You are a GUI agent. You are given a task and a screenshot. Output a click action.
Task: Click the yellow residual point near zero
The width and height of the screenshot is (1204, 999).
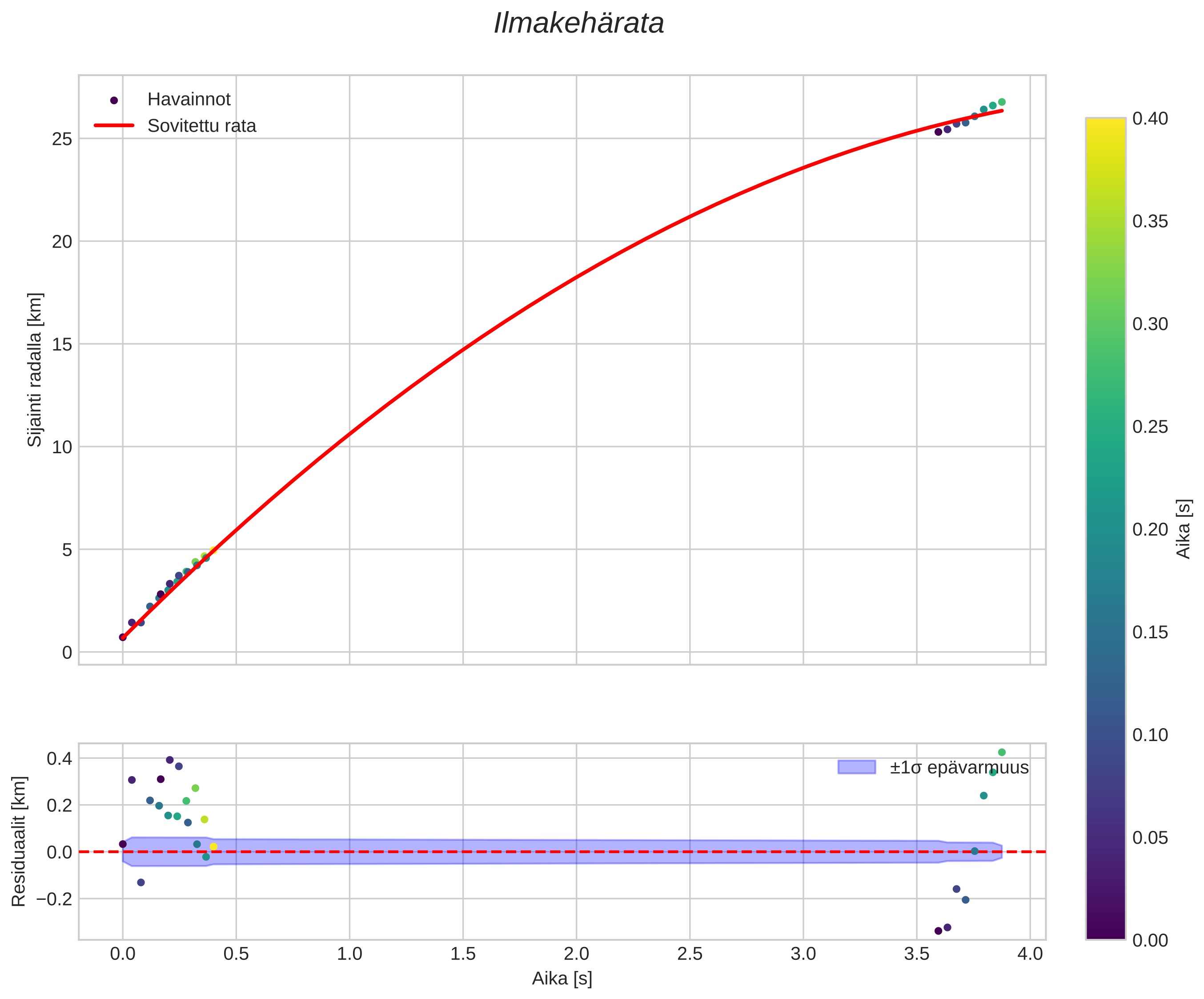(x=213, y=846)
